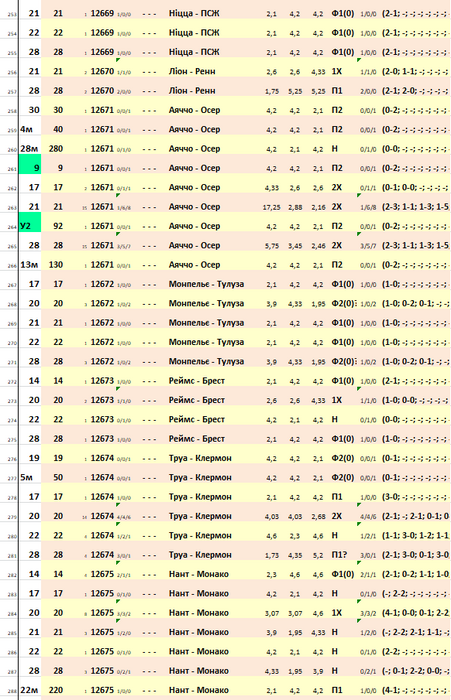This screenshot has width=451, height=700.
Task: Click the cell showing 13м
Action: [30, 265]
